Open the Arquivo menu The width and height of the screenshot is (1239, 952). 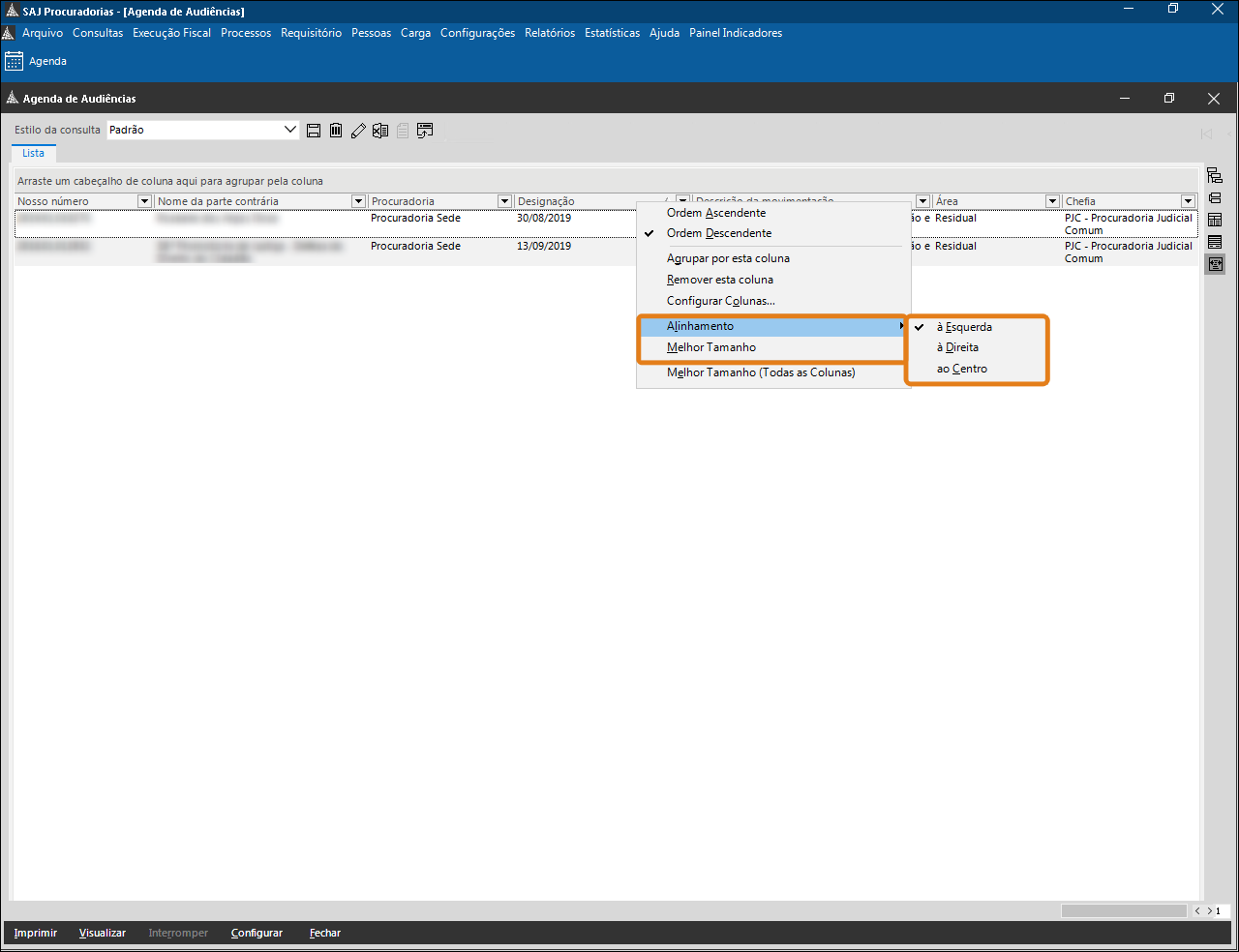click(x=43, y=33)
